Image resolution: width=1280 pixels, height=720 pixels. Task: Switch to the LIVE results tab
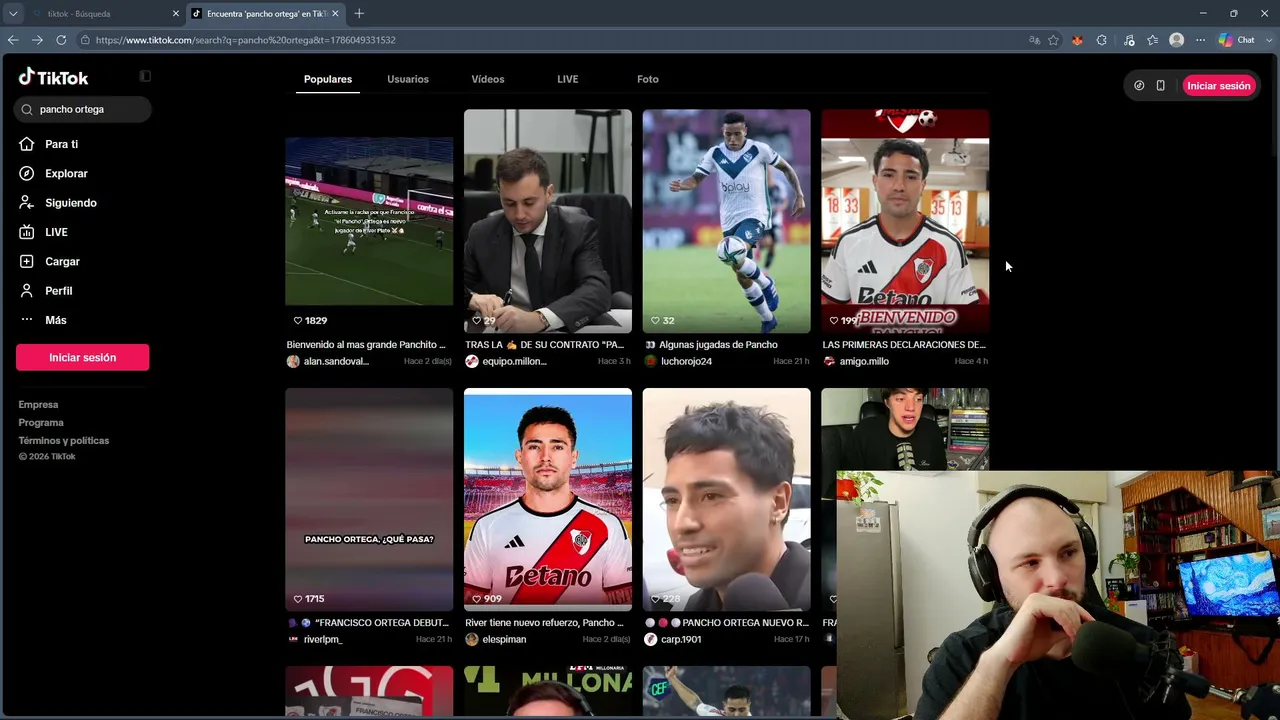[568, 79]
